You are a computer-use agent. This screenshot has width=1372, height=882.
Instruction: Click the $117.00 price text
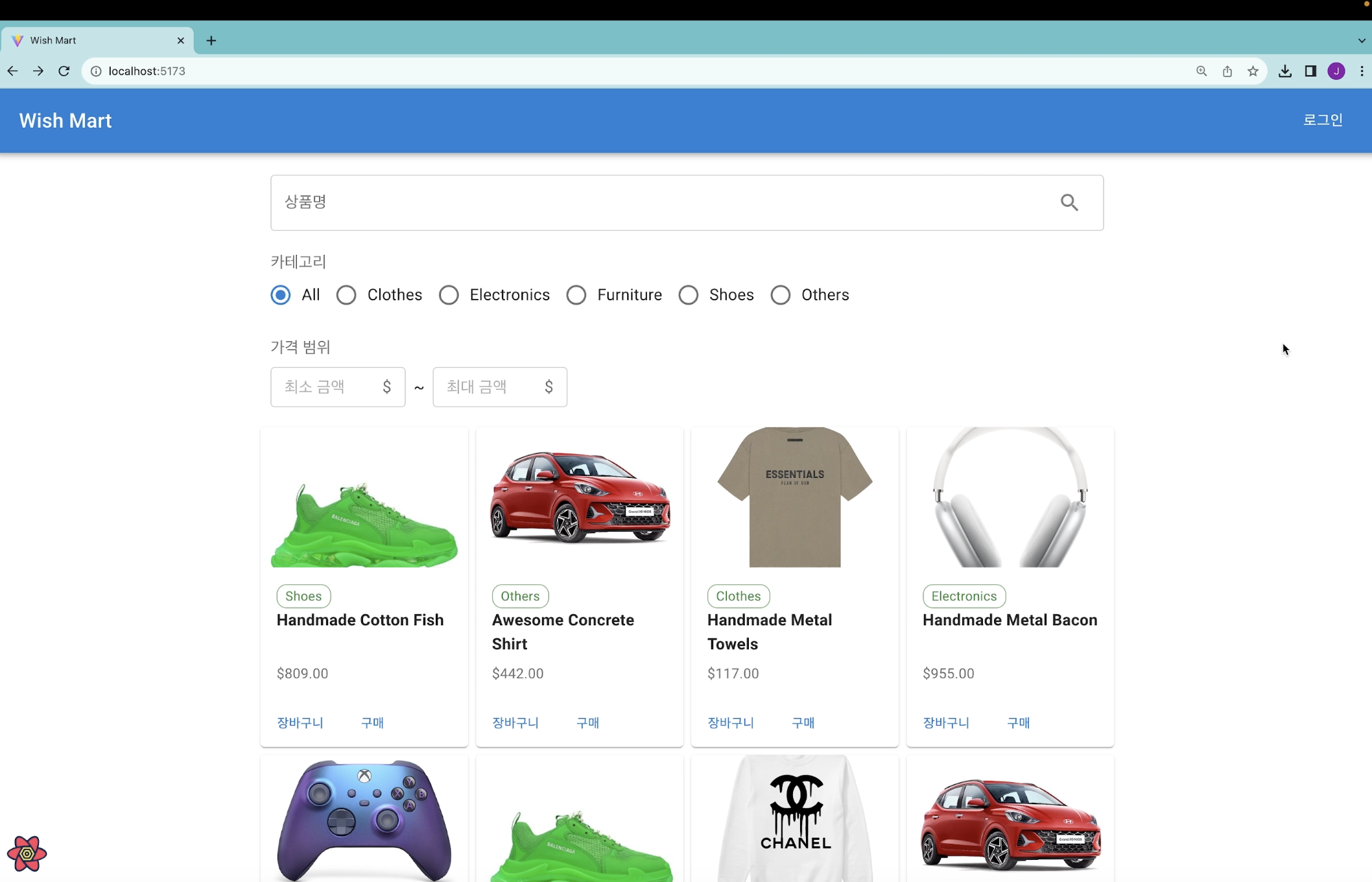coord(733,673)
